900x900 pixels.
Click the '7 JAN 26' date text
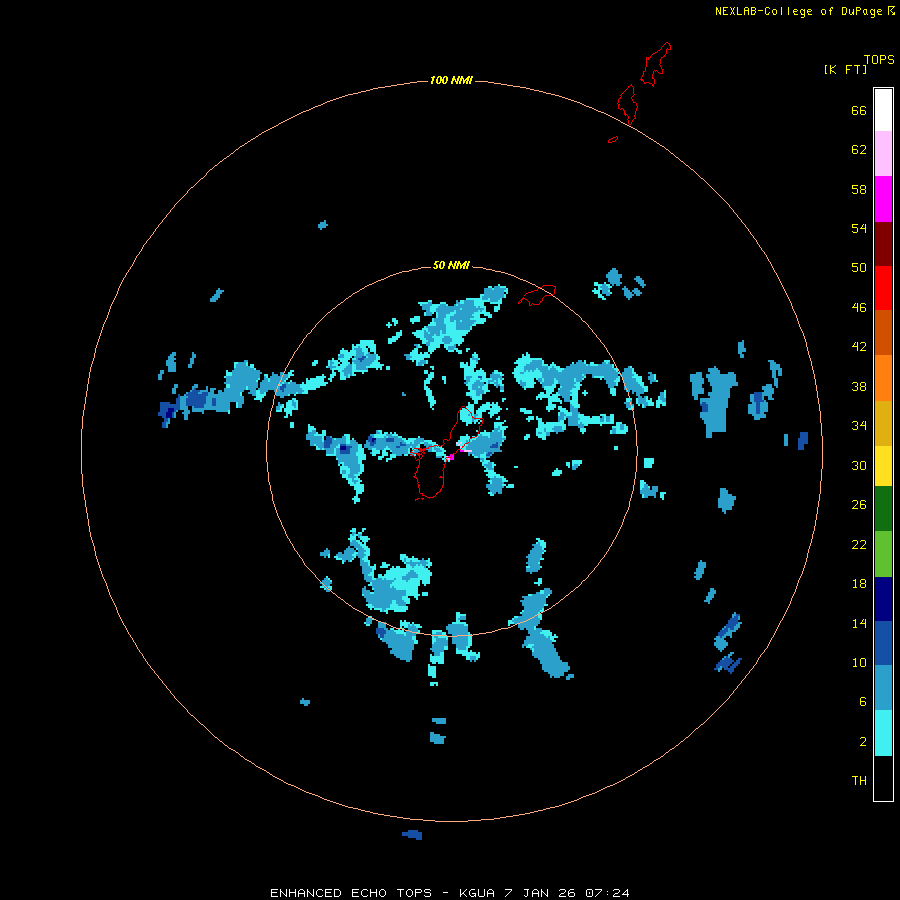(541, 893)
